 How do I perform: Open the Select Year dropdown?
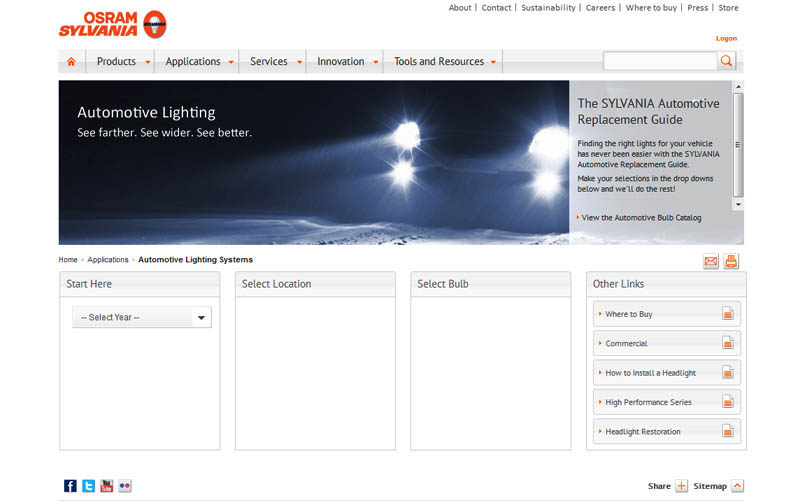point(142,317)
